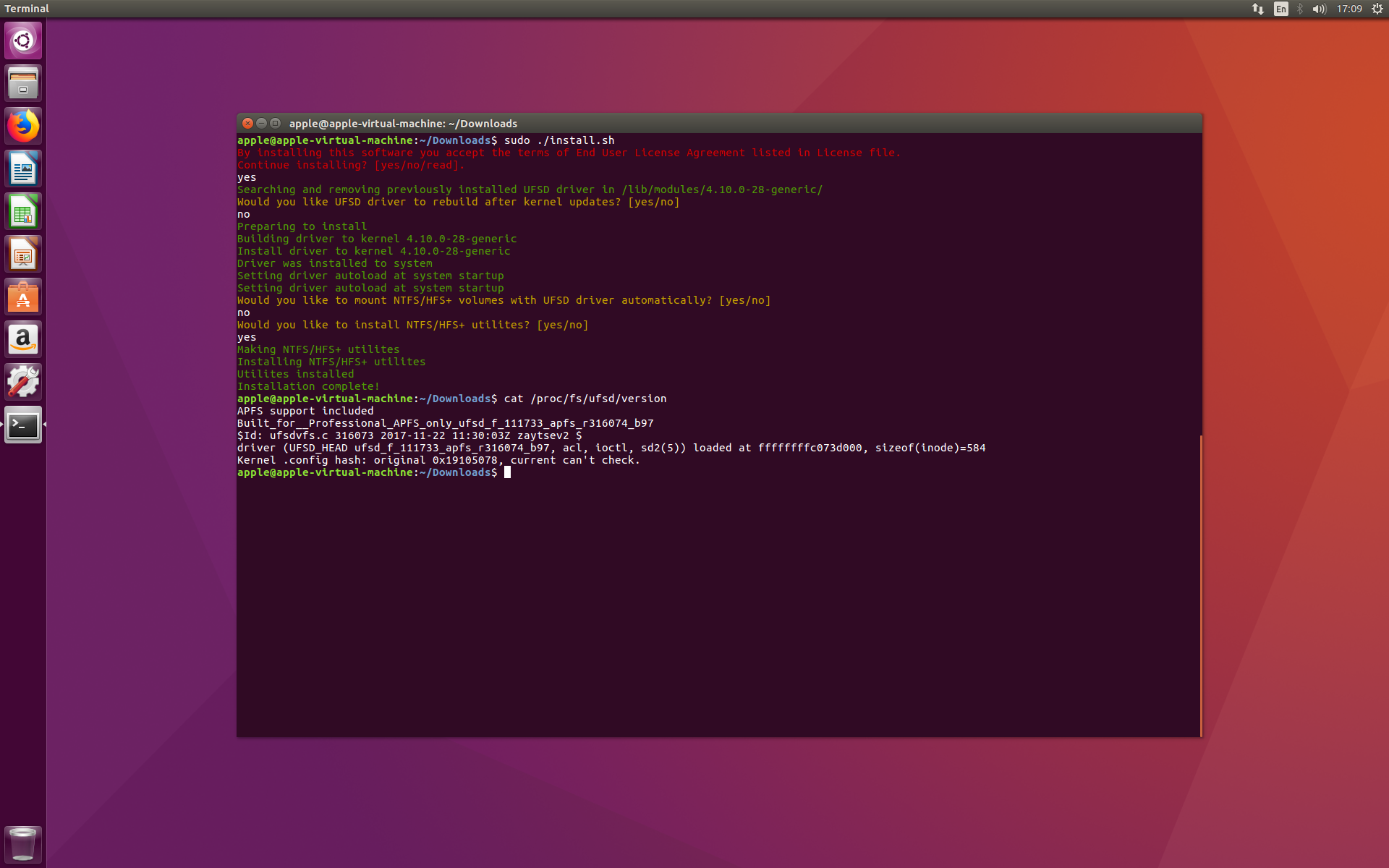
Task: Open the Ubuntu Dash search launcher
Action: [23, 41]
